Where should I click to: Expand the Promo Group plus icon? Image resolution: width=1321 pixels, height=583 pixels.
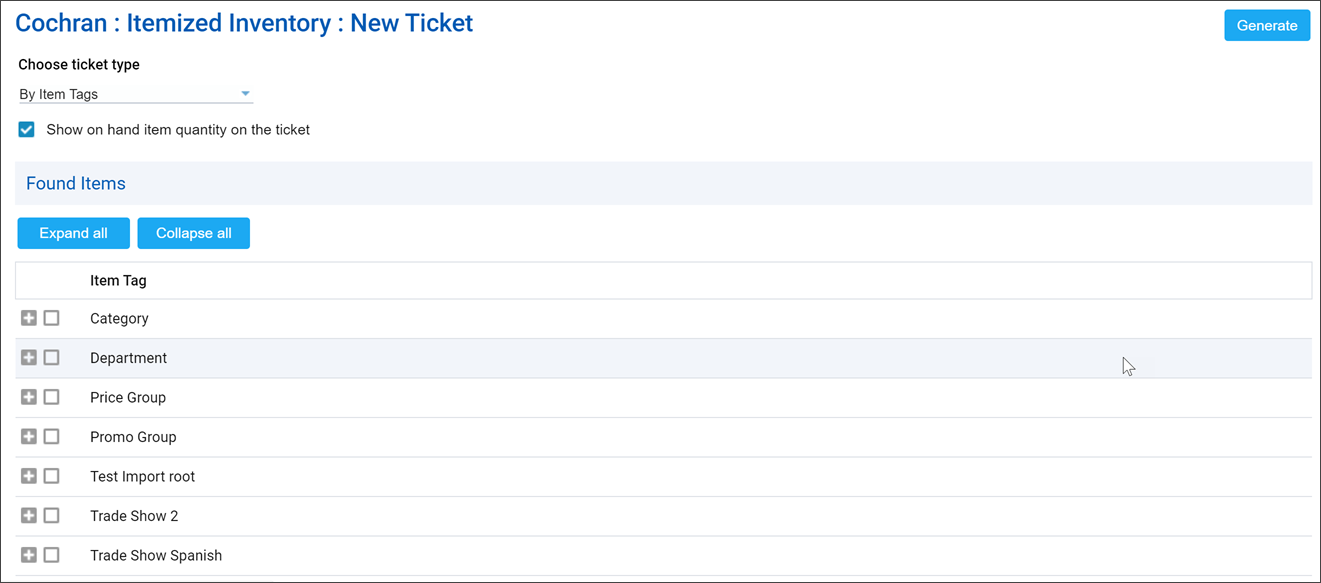click(29, 436)
